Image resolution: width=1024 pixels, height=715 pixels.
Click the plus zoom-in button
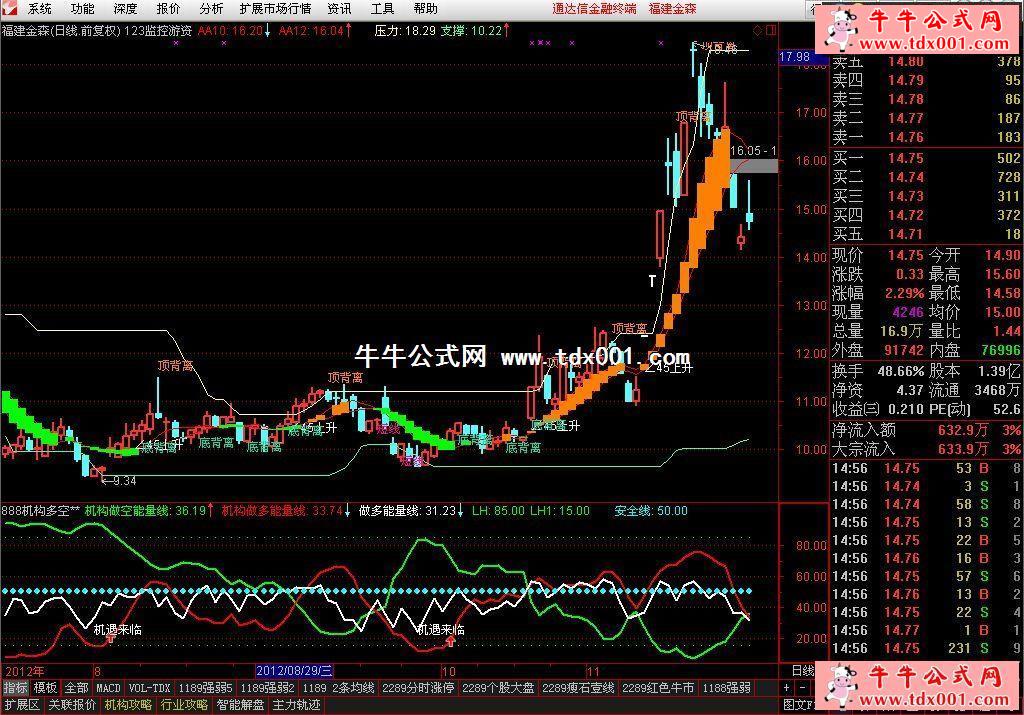point(788,688)
